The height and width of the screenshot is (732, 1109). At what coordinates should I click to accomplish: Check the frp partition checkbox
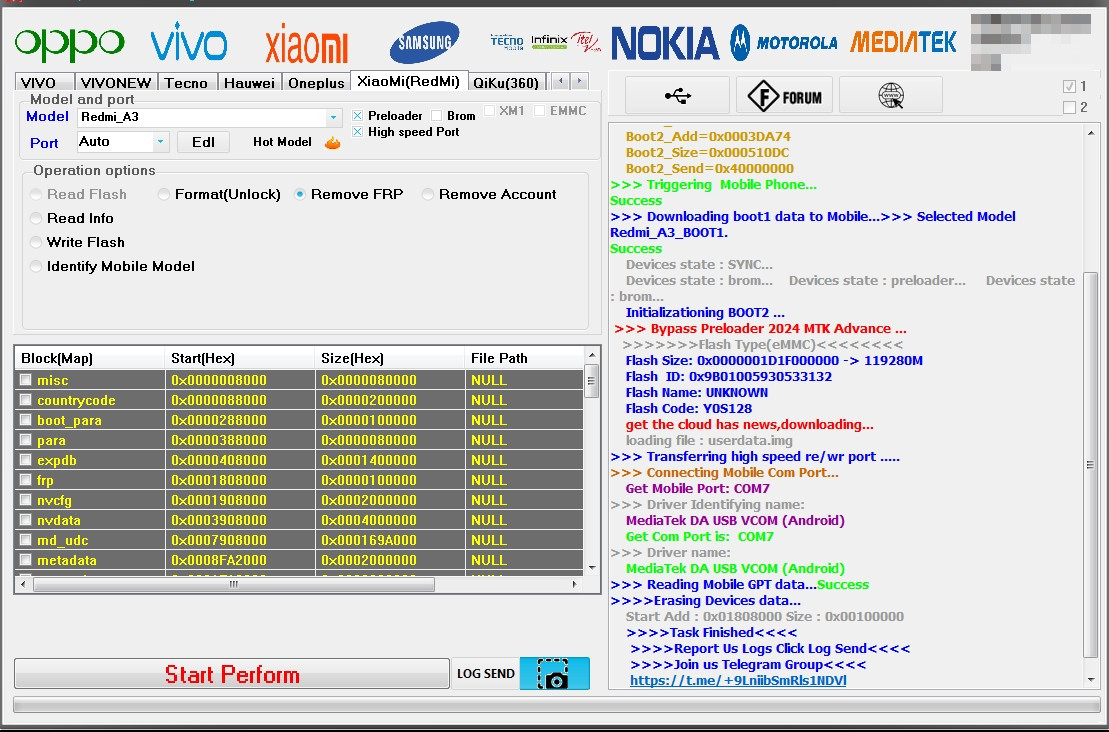(25, 480)
